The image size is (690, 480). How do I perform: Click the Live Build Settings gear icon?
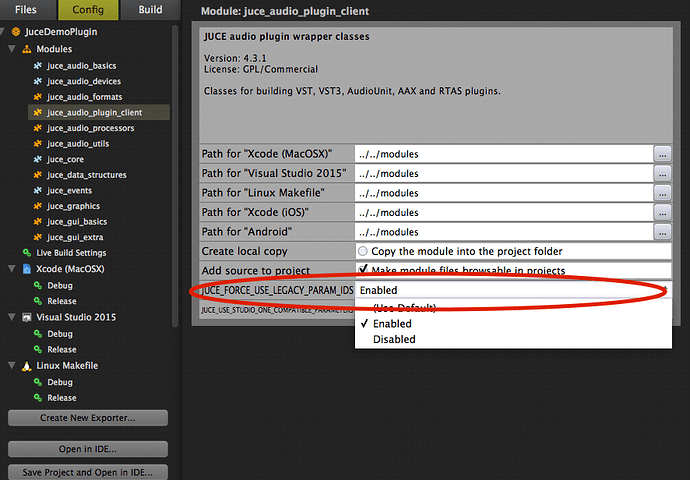pos(27,253)
